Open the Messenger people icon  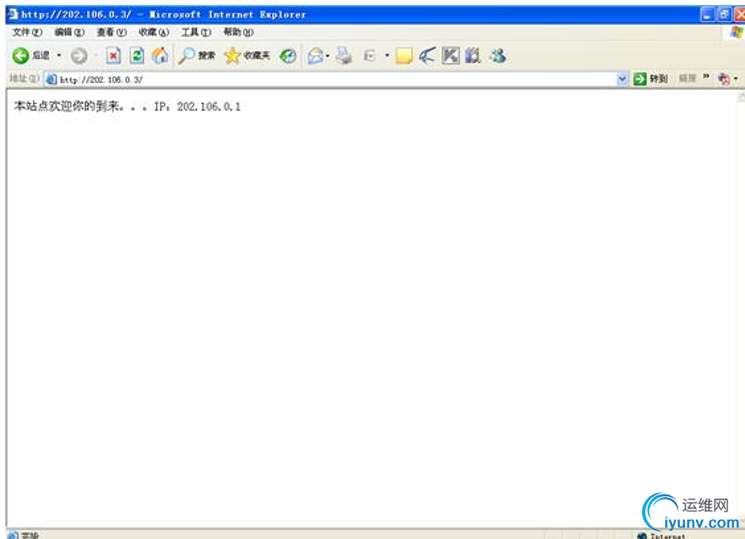pyautogui.click(x=497, y=56)
